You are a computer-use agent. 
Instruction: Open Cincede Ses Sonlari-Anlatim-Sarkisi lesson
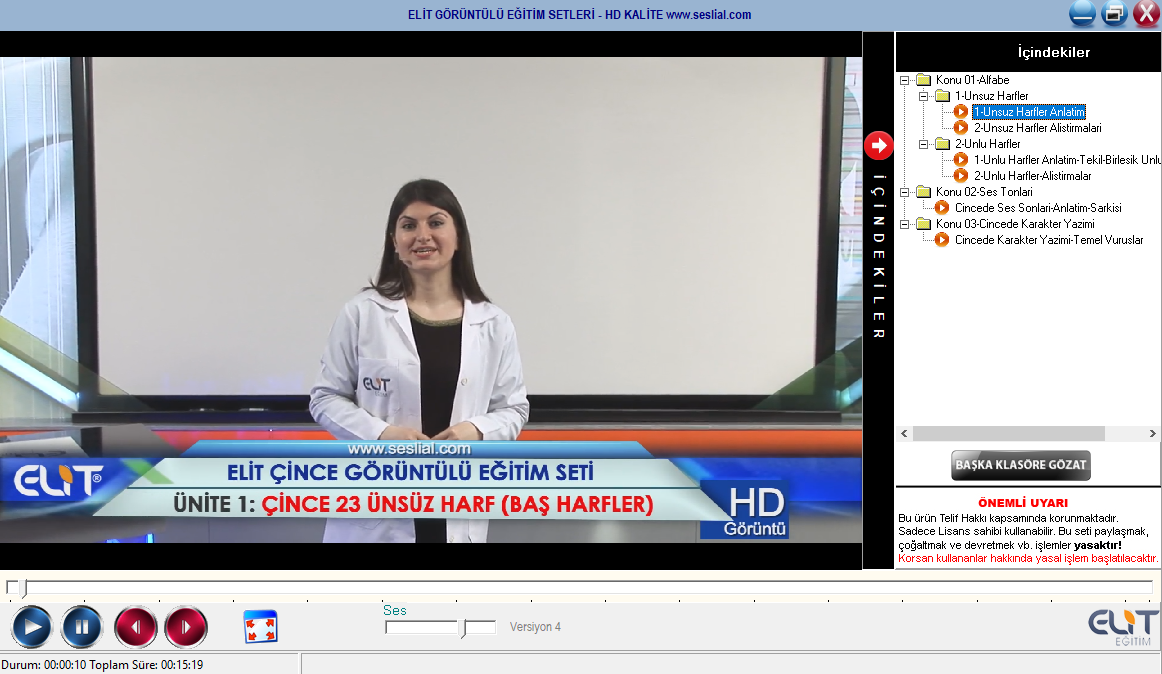(x=1038, y=208)
